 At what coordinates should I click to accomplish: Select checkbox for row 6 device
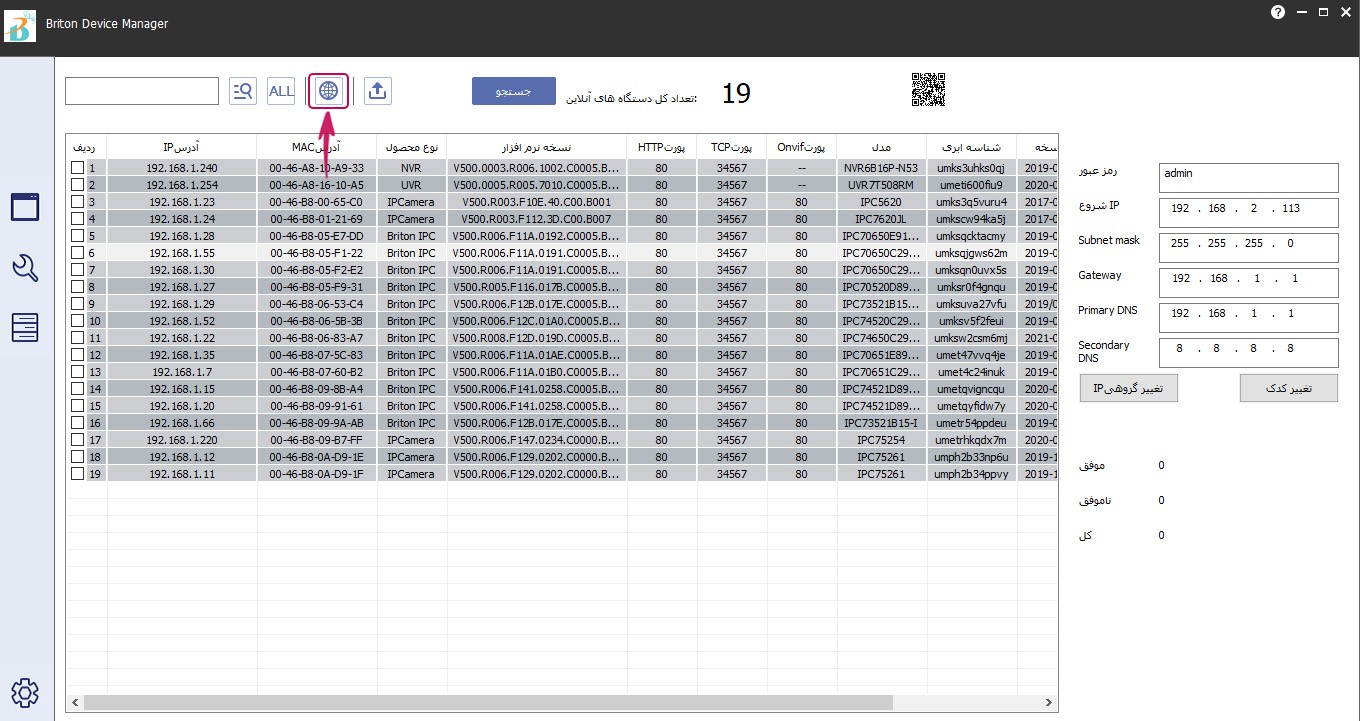pos(77,253)
